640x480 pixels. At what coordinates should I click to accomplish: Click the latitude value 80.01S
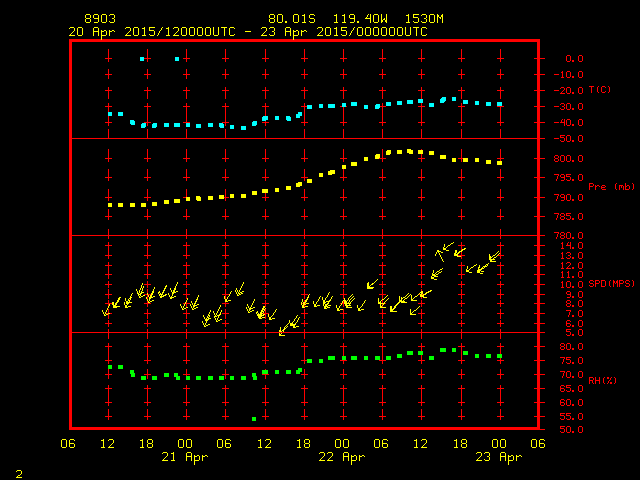coord(292,19)
